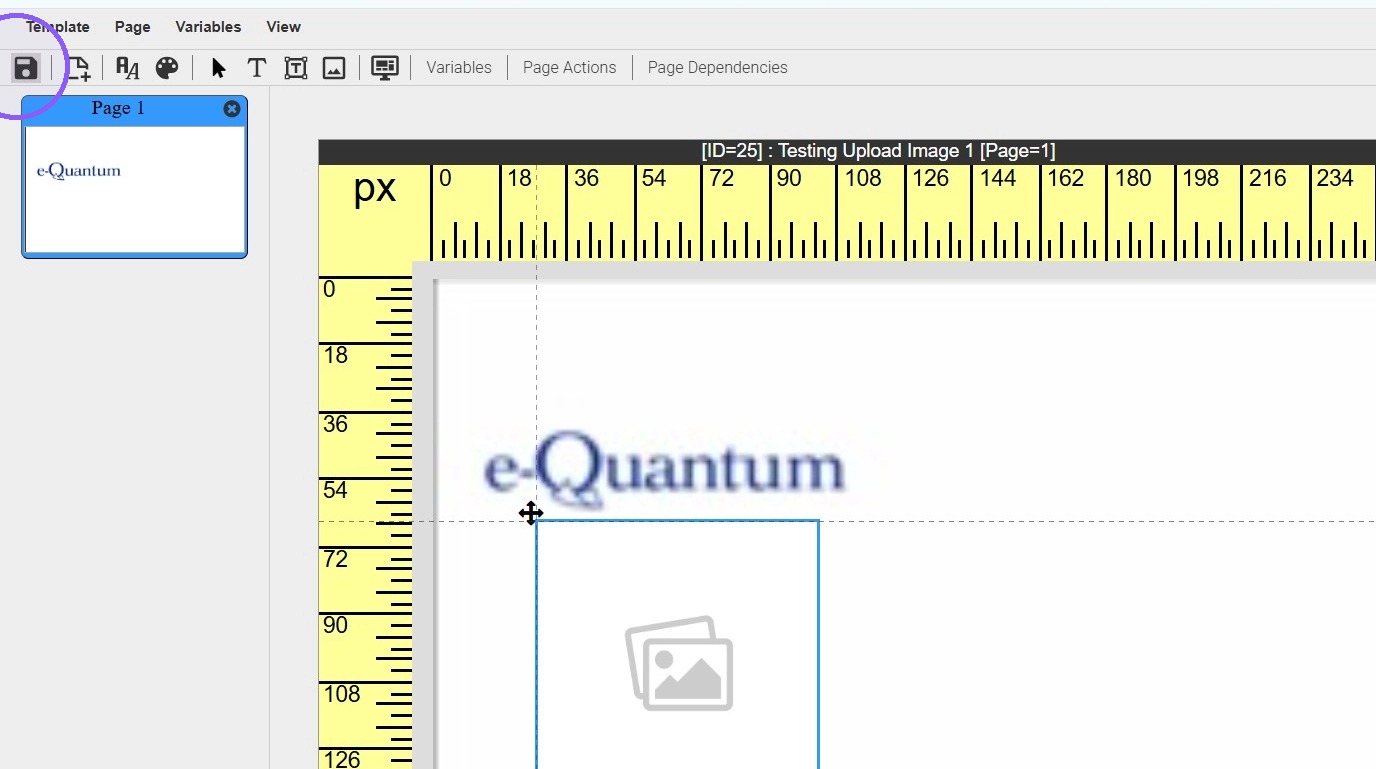
Task: Select the image placeholder box on the canvas
Action: [x=678, y=644]
